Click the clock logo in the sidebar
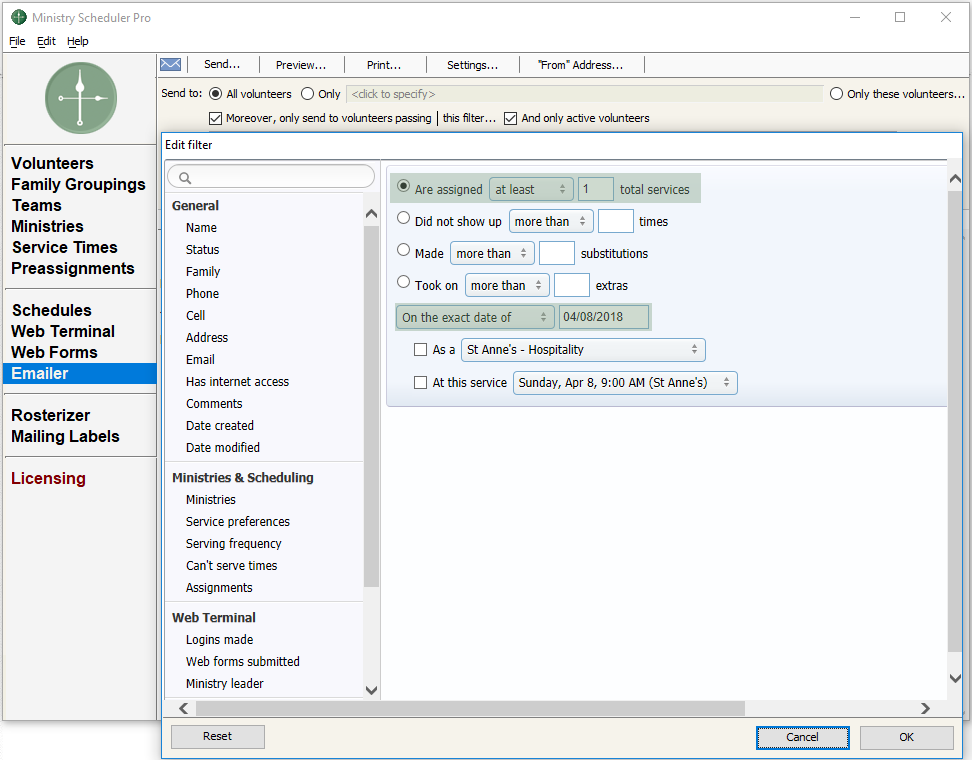This screenshot has width=972, height=760. [81, 98]
